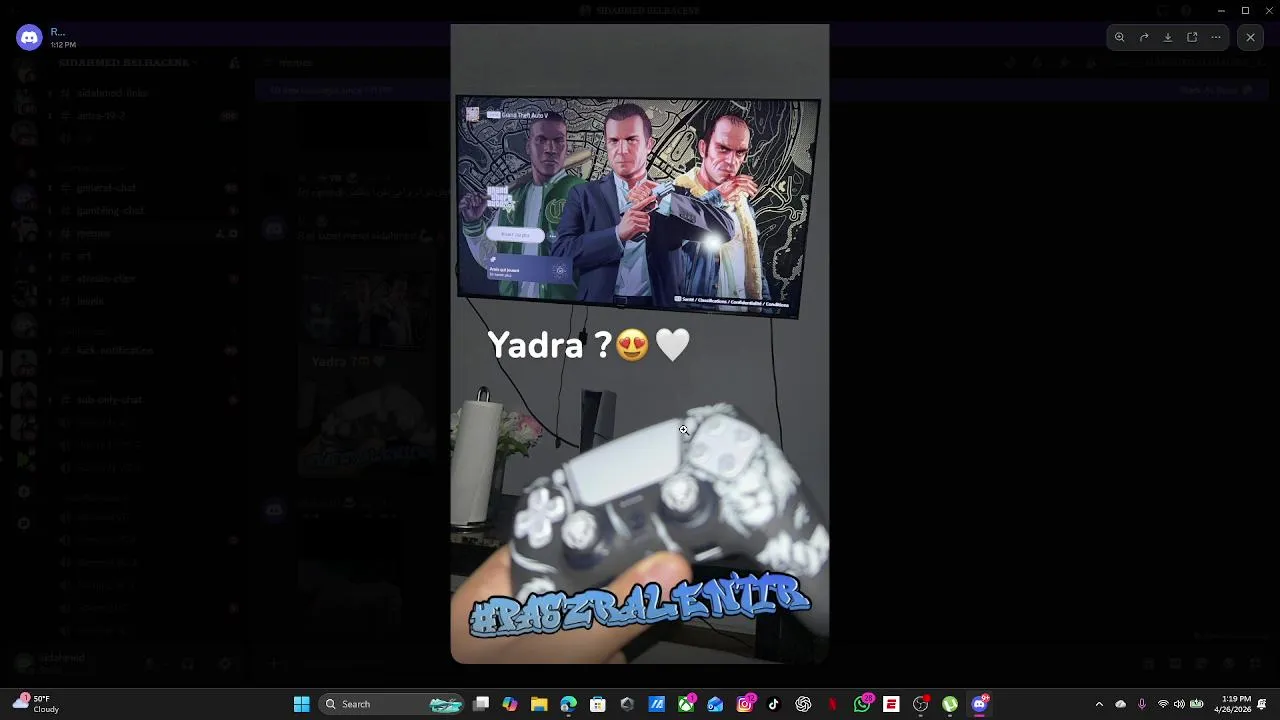Open uTorrent from the taskbar
This screenshot has height=720, width=1280.
pyautogui.click(x=950, y=704)
